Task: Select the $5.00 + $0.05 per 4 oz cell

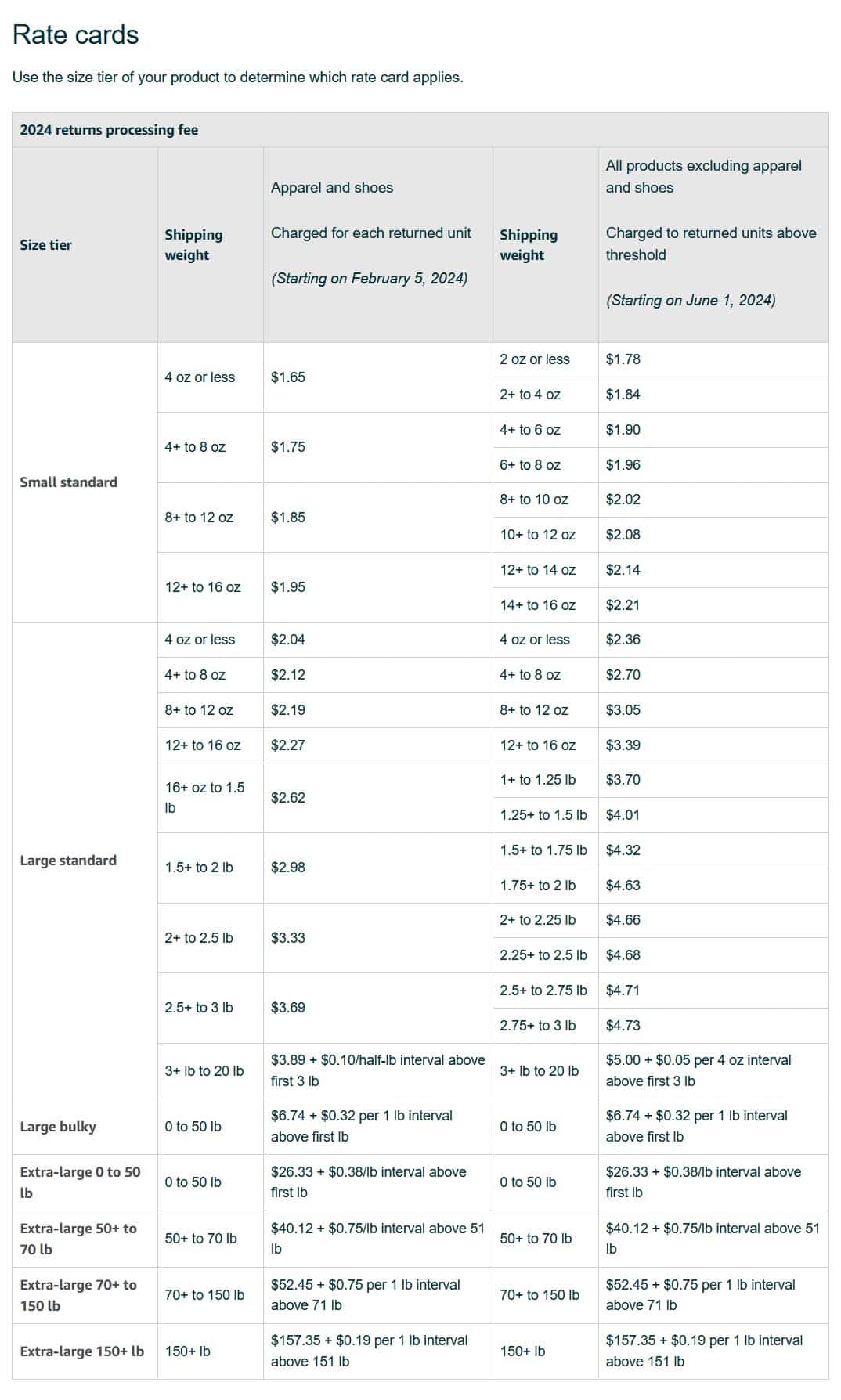Action: 698,1070
